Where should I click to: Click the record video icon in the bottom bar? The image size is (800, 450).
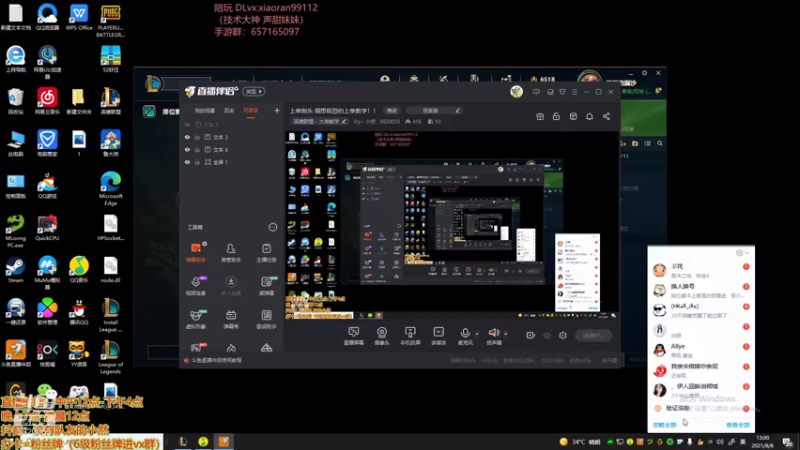click(x=531, y=335)
